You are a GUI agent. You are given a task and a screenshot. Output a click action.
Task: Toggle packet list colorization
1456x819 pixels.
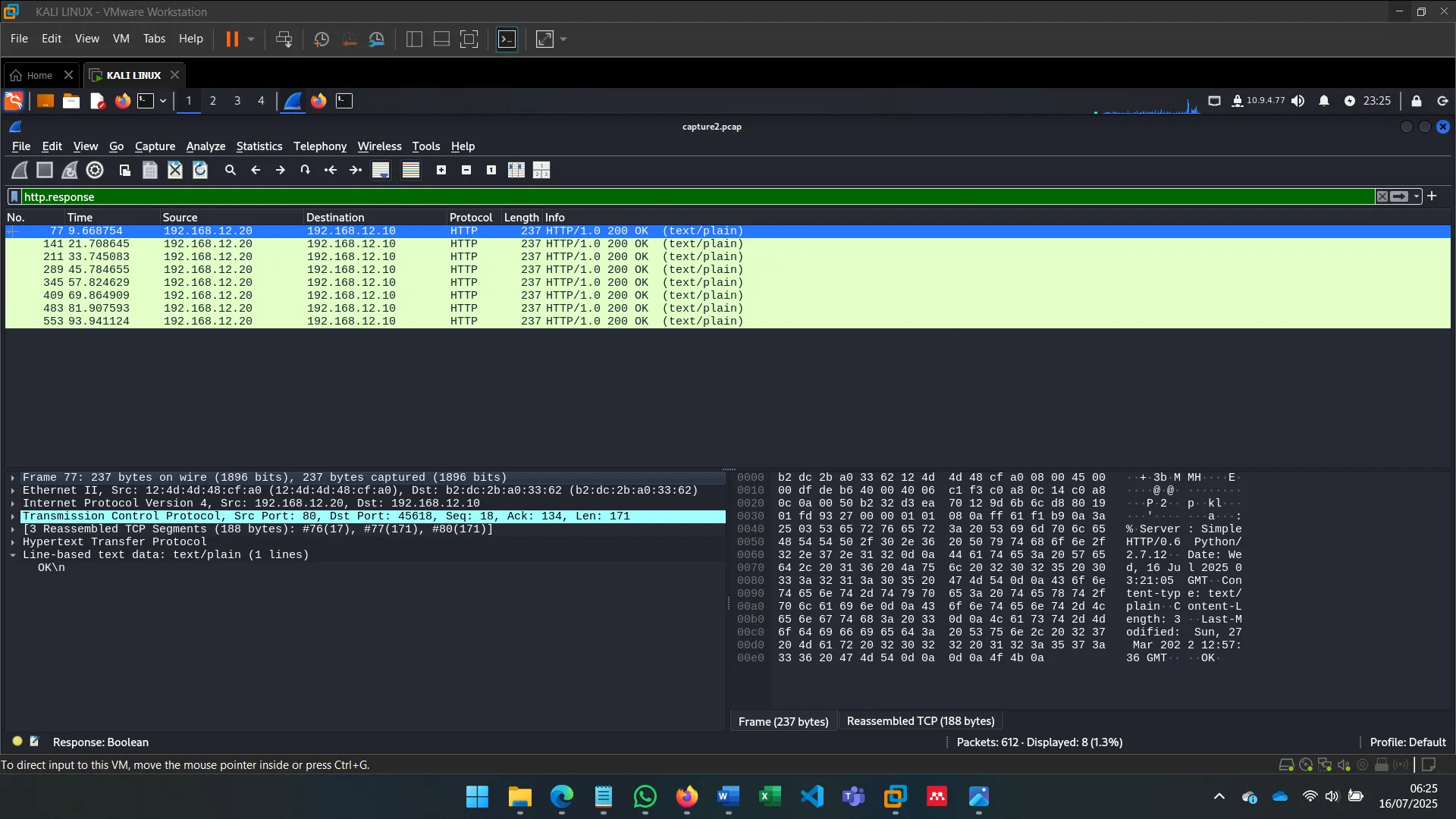pos(410,170)
